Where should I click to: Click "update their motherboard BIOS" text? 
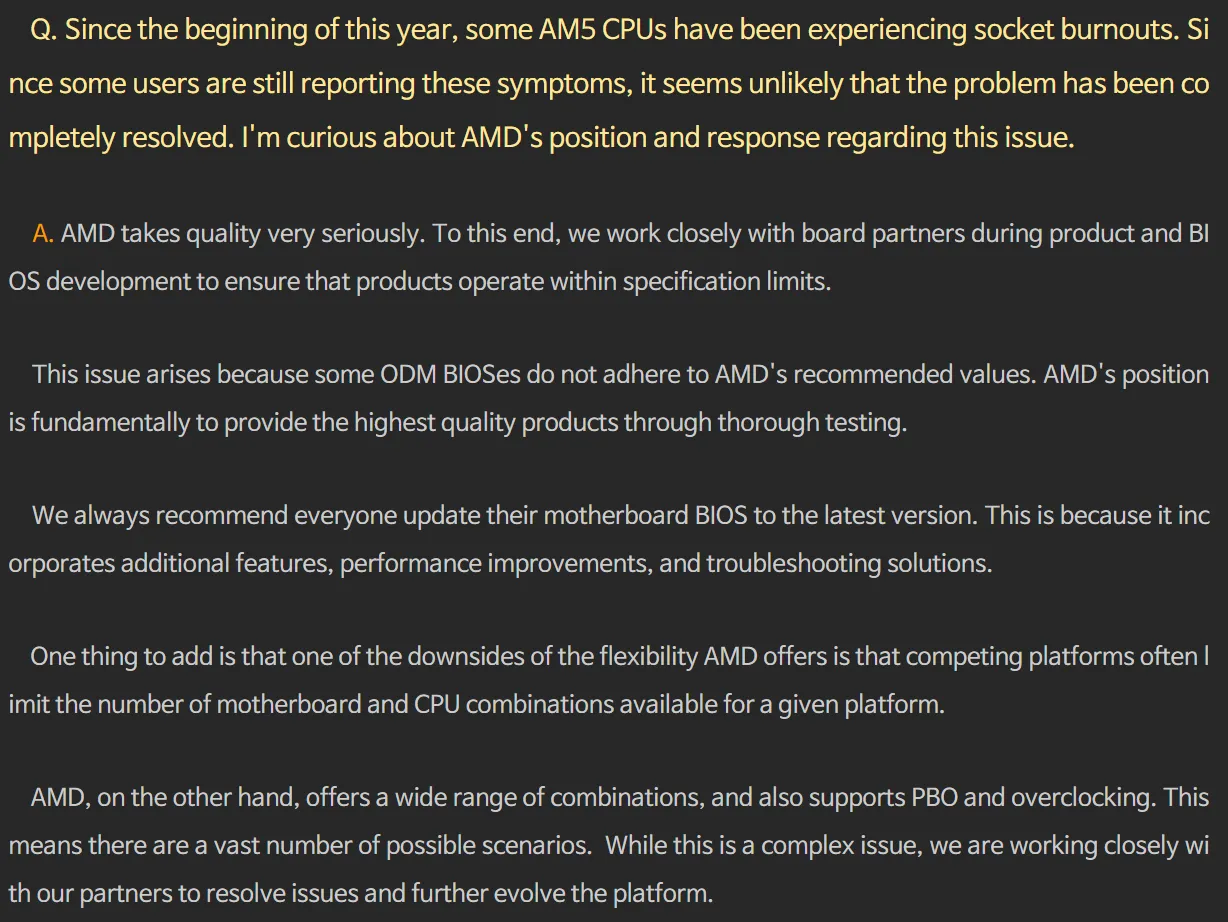tap(568, 517)
